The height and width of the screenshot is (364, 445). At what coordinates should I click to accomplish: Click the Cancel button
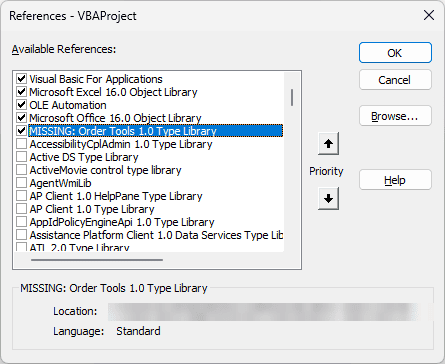[x=395, y=80]
